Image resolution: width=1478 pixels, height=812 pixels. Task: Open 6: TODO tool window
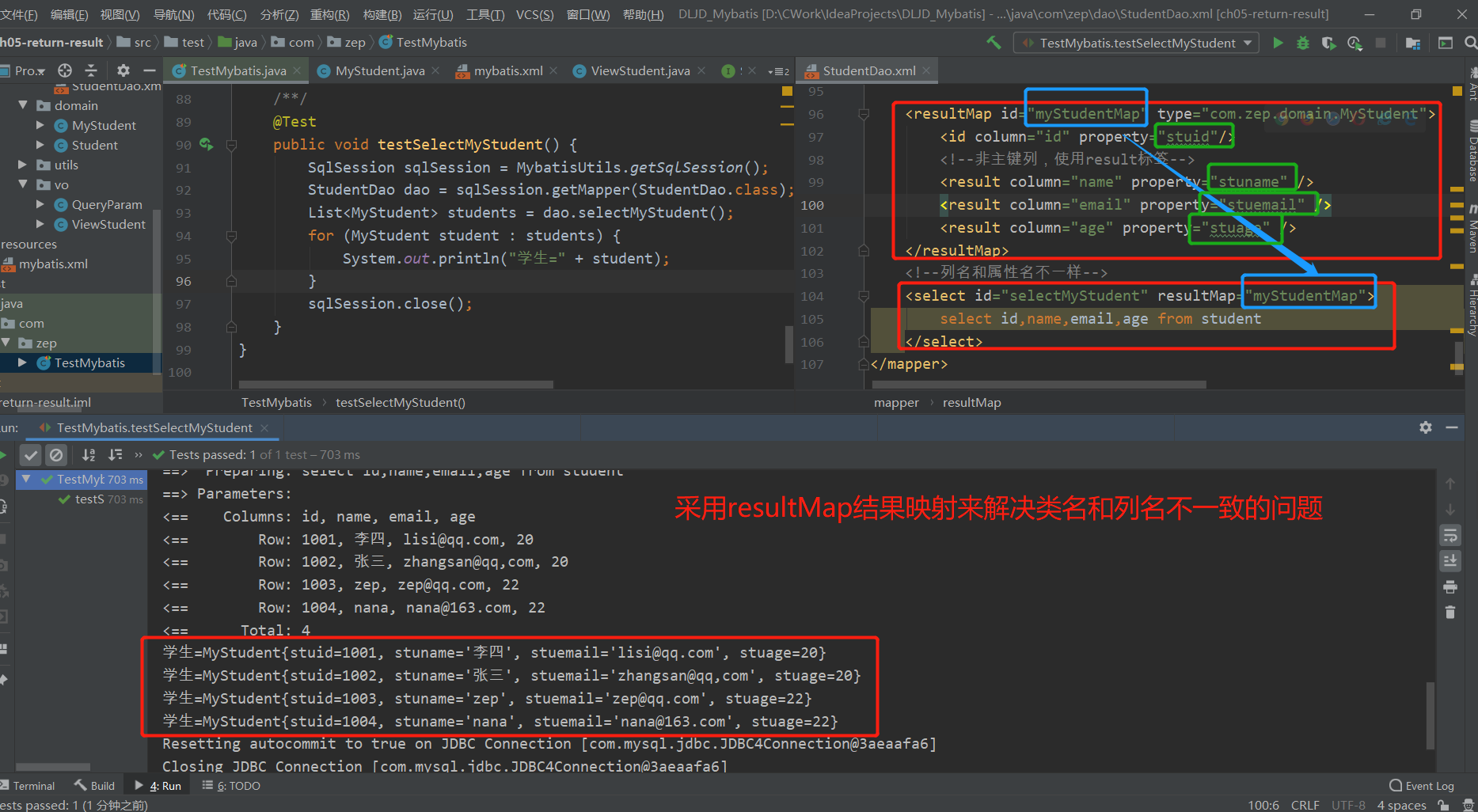coord(232,786)
